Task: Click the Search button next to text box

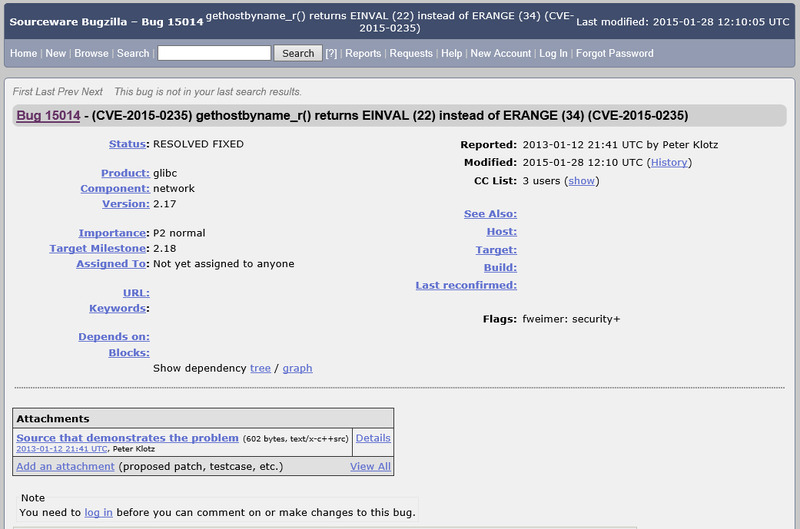Action: point(298,53)
